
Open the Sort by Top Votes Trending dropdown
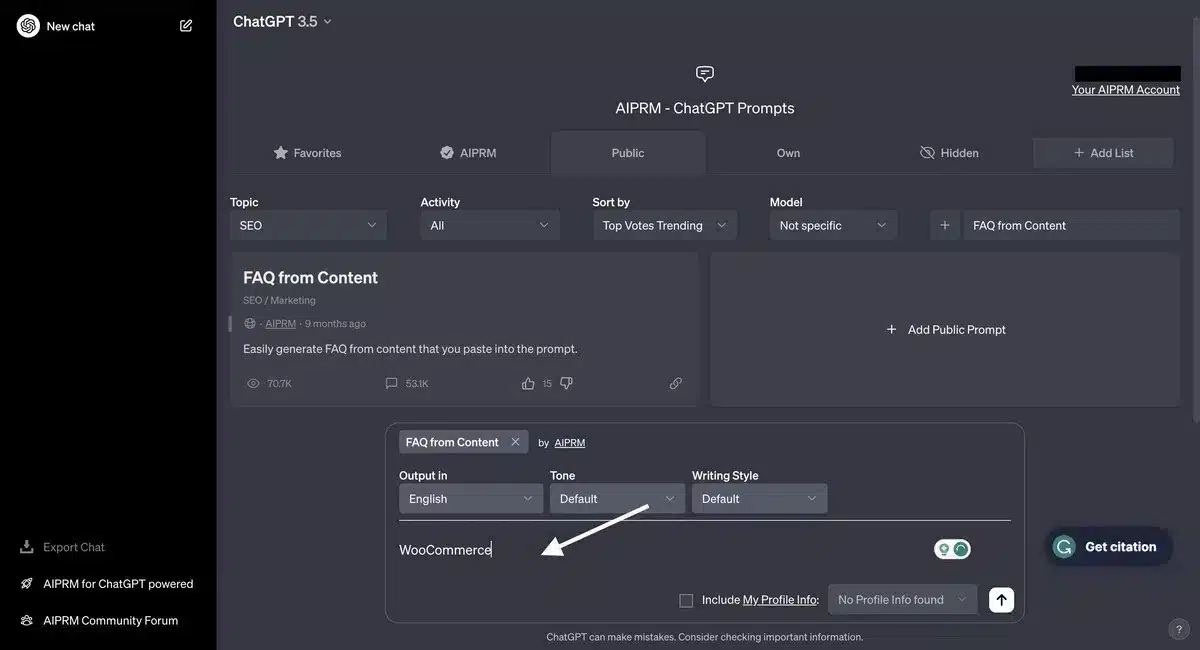[665, 226]
